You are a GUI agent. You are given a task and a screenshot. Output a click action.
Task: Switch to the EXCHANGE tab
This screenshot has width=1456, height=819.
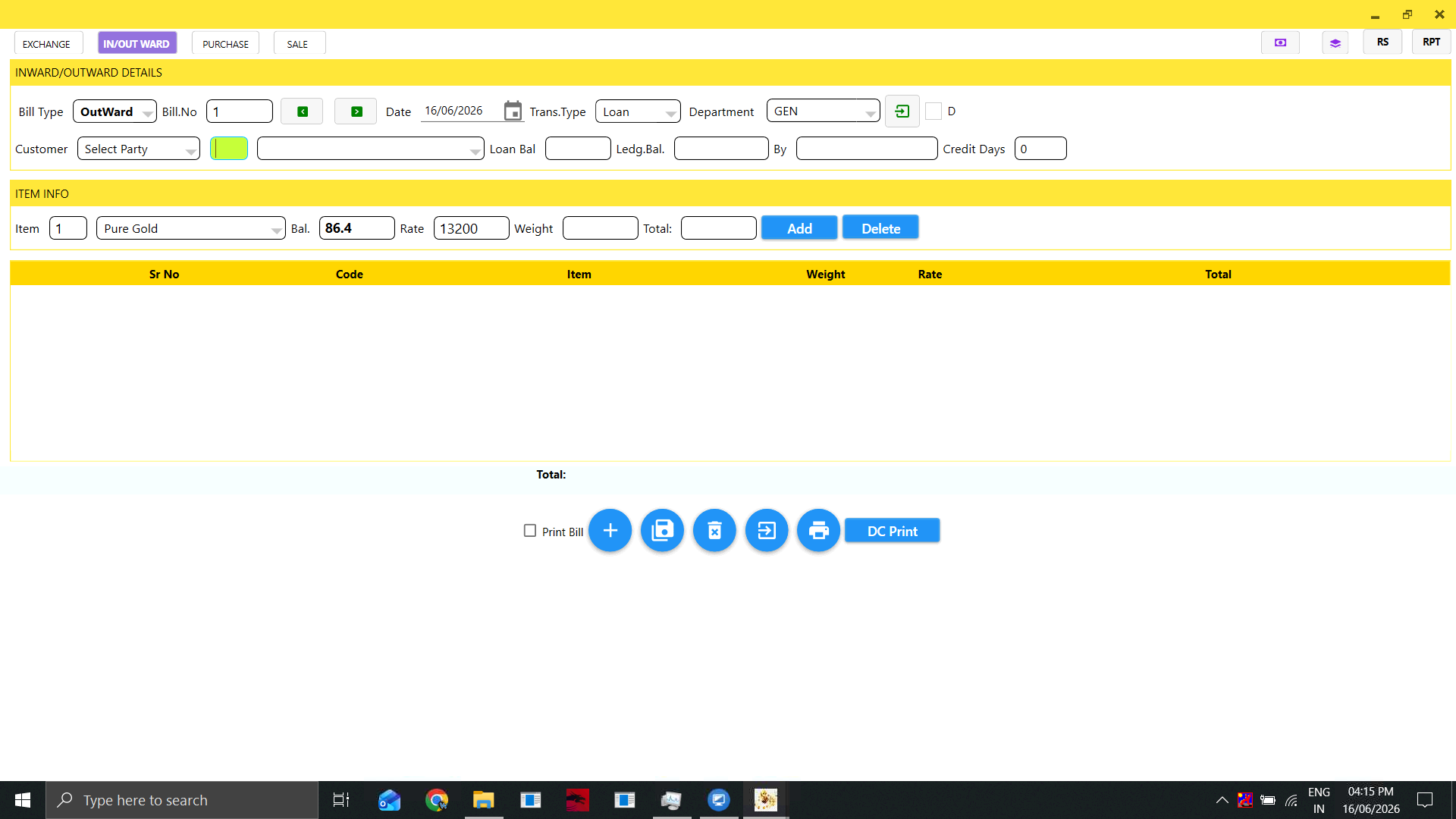click(x=46, y=43)
